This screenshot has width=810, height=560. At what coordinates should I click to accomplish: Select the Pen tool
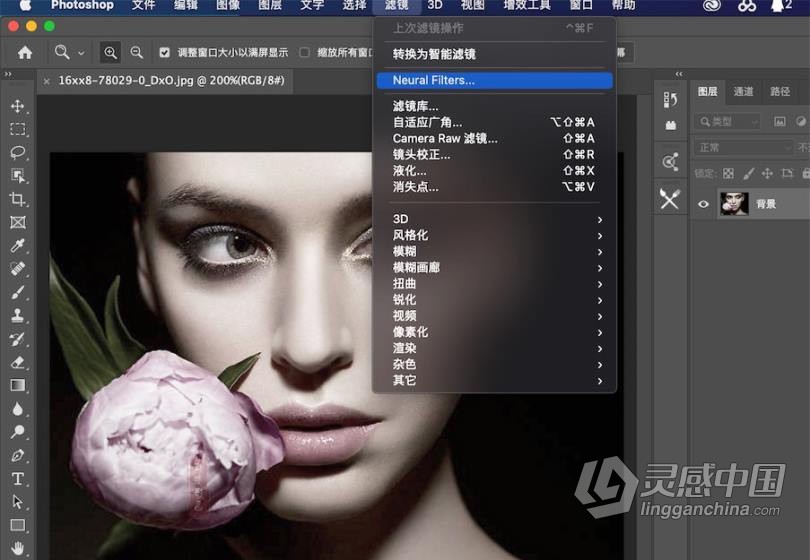pos(18,455)
